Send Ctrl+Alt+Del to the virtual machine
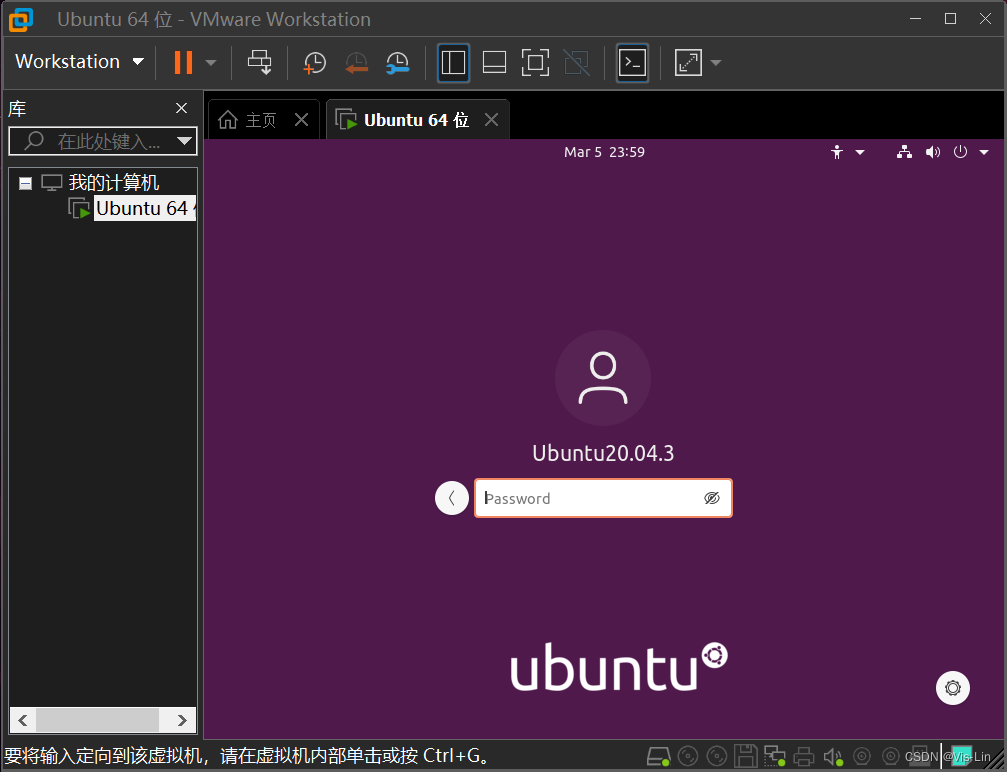1007x772 pixels. click(259, 62)
